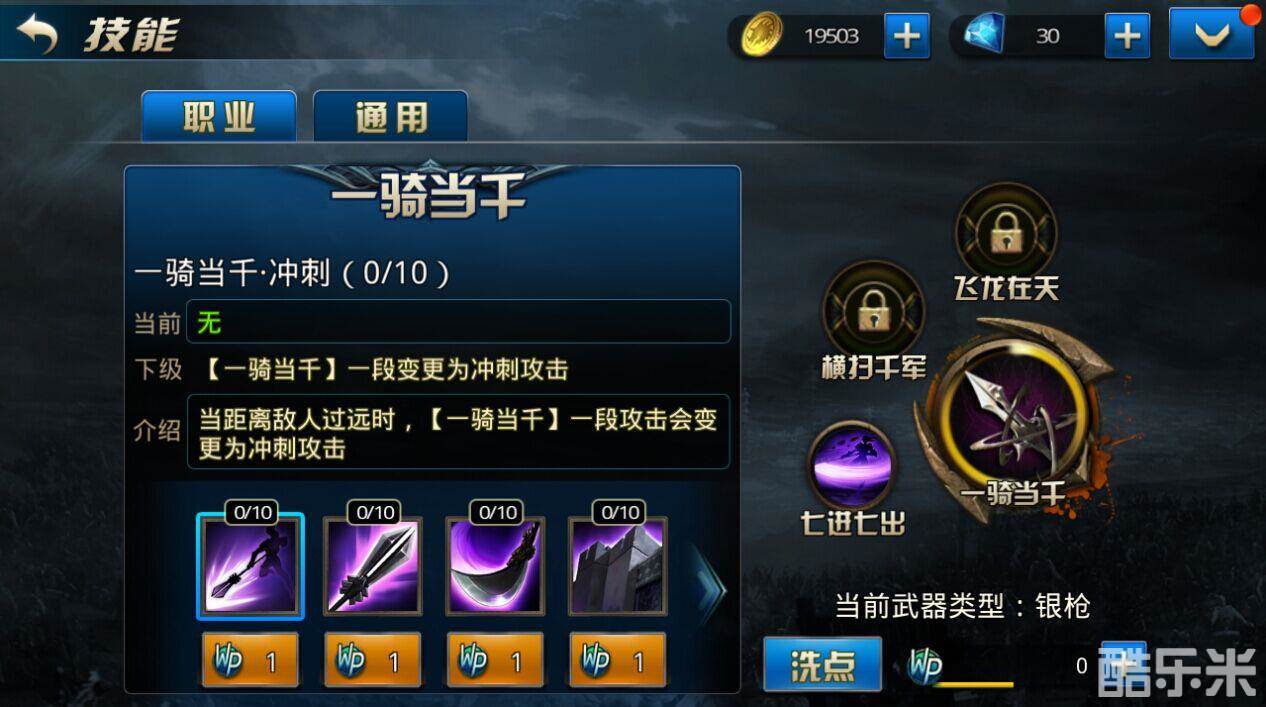Choose the purple spear tip sub-skill
Image resolution: width=1266 pixels, height=707 pixels.
click(373, 567)
